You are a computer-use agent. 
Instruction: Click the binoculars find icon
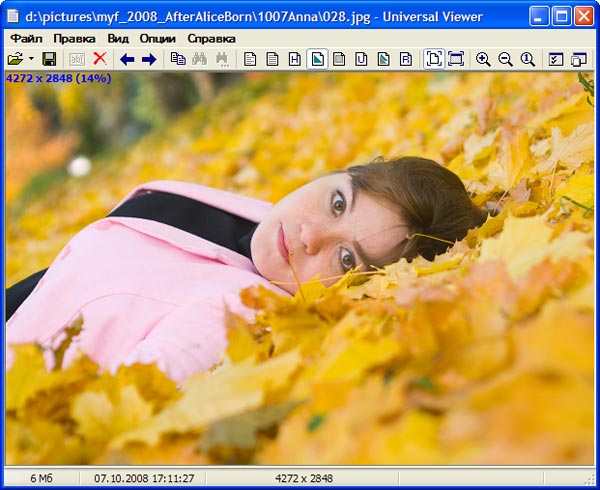click(199, 59)
